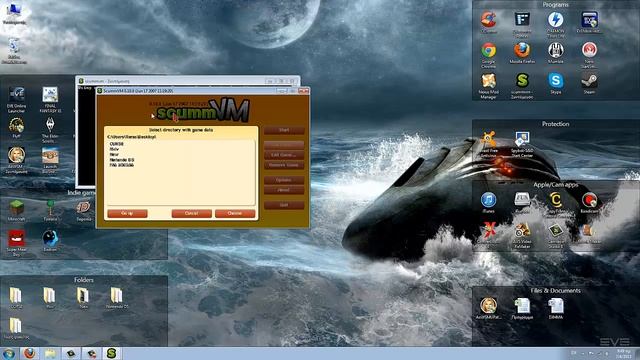This screenshot has width=640, height=360.
Task: Select Nintendo DS in the directory list
Action: 122,160
